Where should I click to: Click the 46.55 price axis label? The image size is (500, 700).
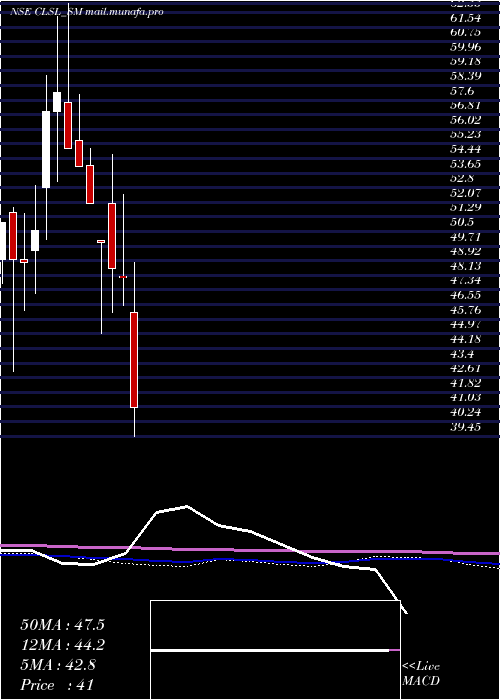point(466,295)
